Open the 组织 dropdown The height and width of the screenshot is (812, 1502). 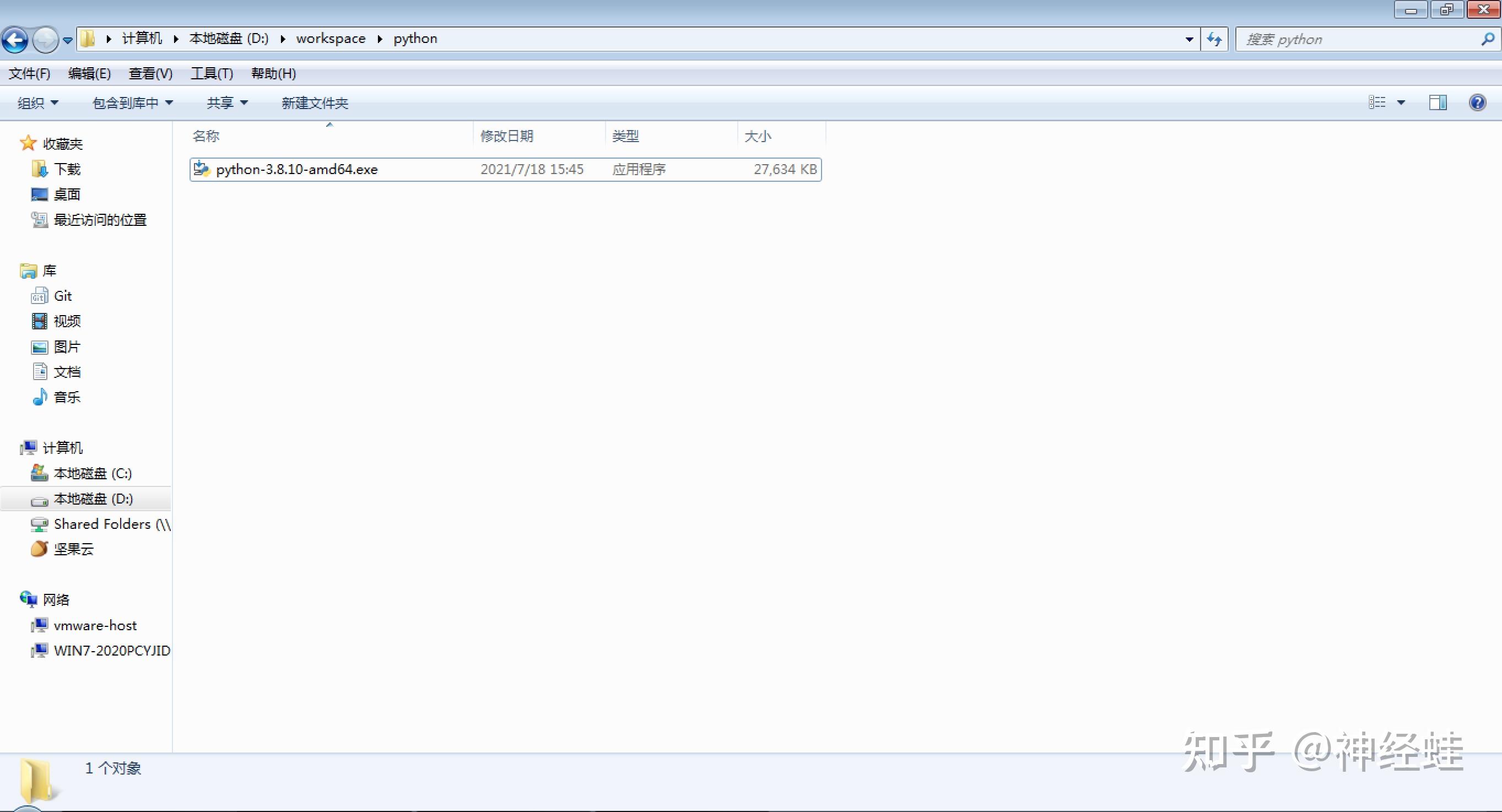(36, 102)
